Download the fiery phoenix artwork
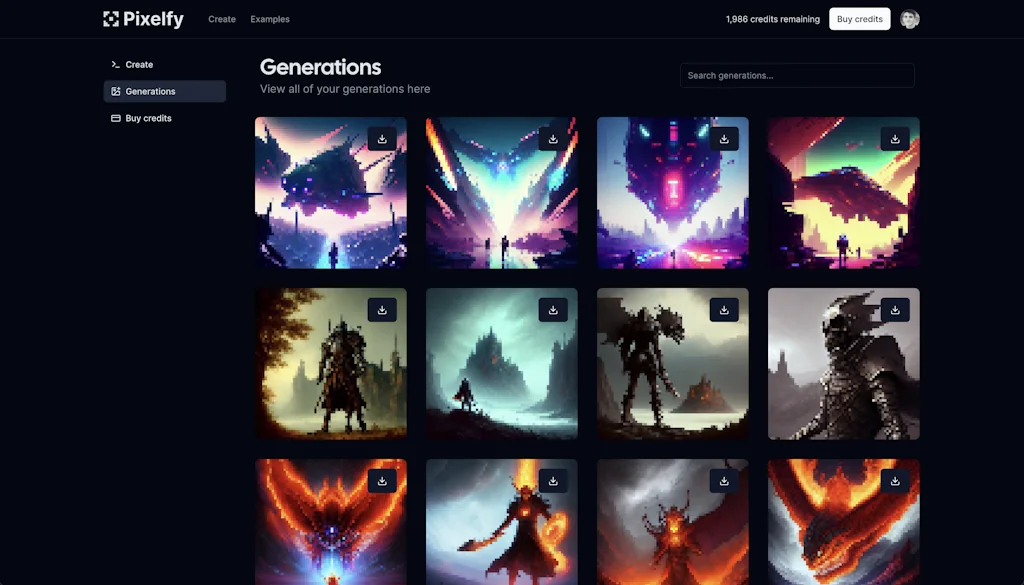Viewport: 1024px width, 585px height. pos(382,480)
